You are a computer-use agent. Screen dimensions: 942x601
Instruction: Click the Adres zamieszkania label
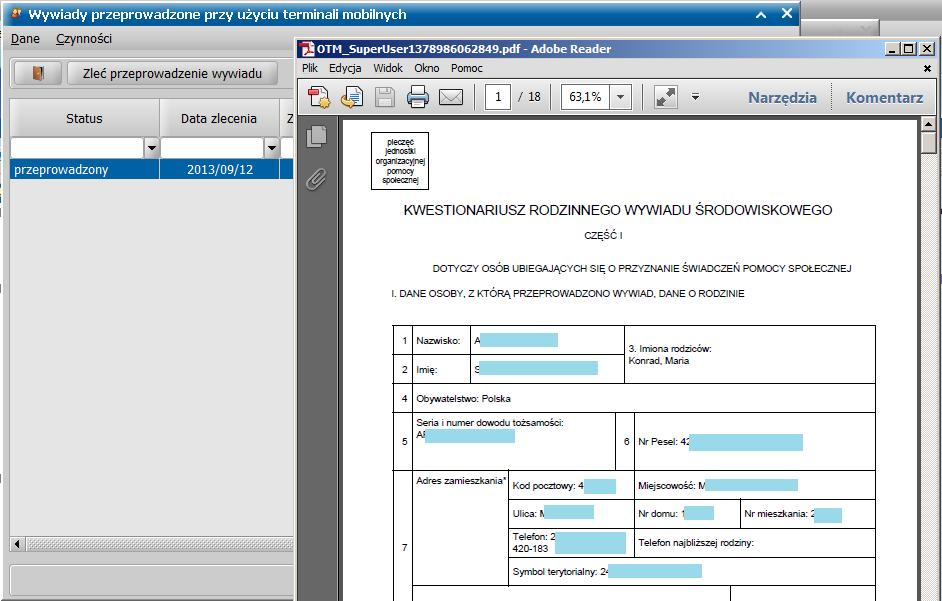460,481
